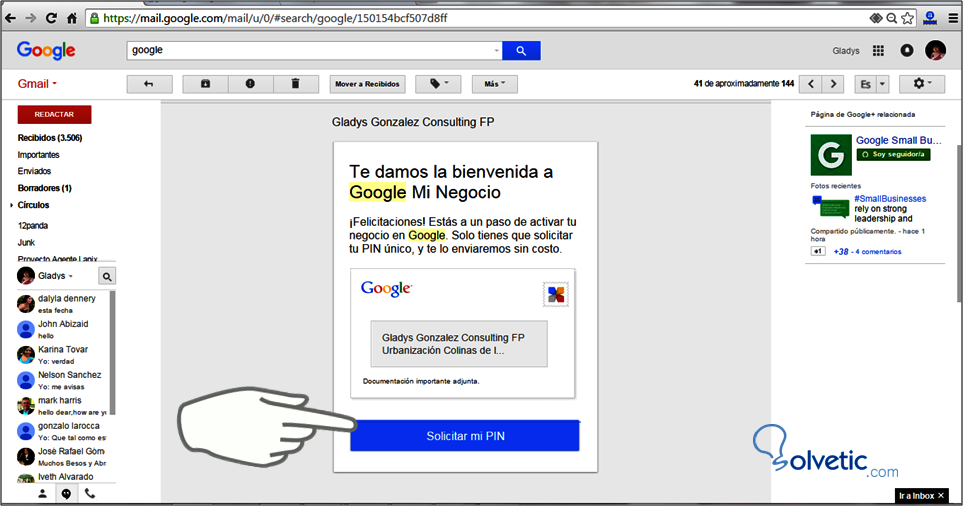This screenshot has width=963, height=506.
Task: Go to the older message arrow
Action: point(833,84)
